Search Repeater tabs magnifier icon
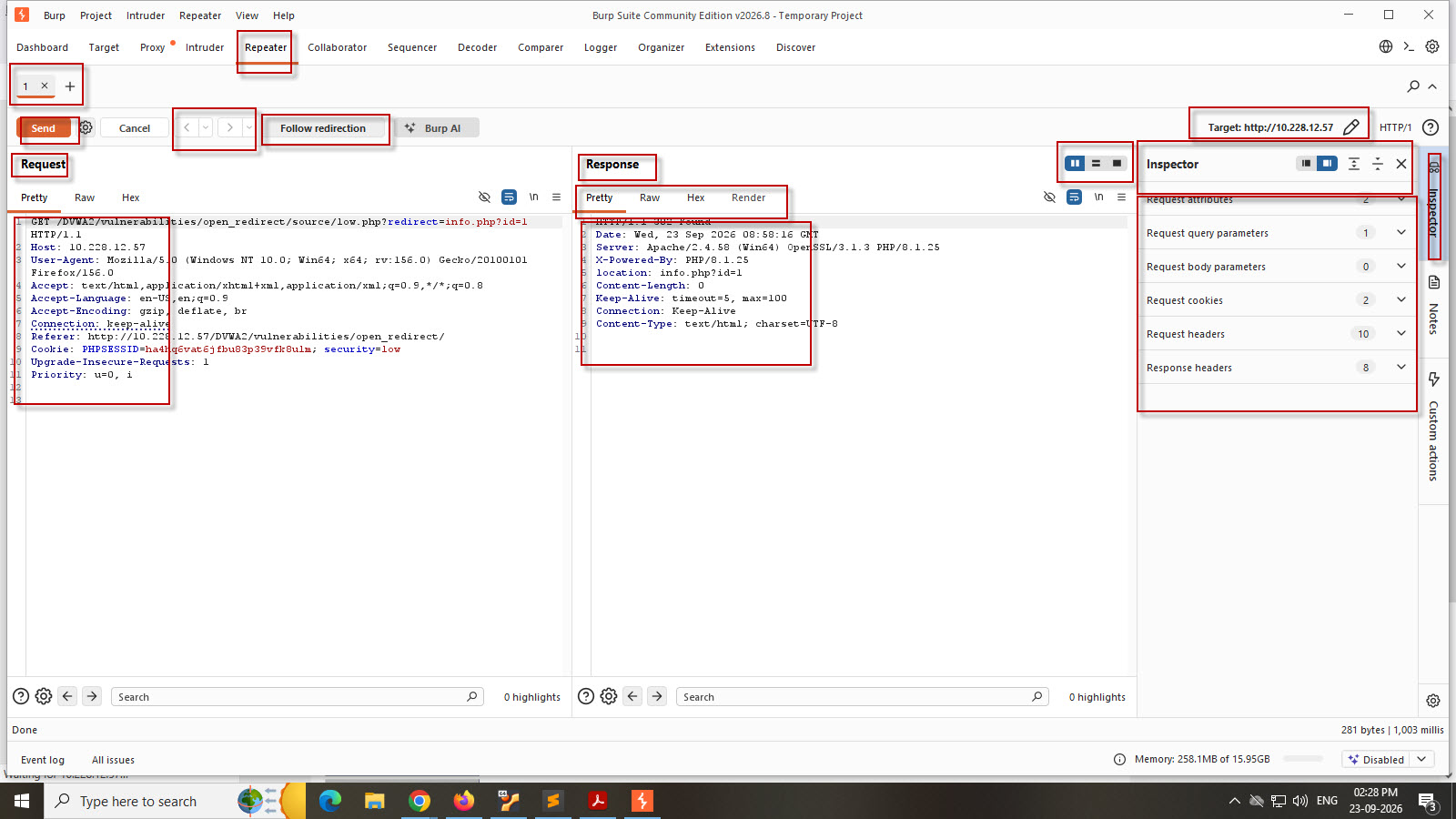 1413,86
